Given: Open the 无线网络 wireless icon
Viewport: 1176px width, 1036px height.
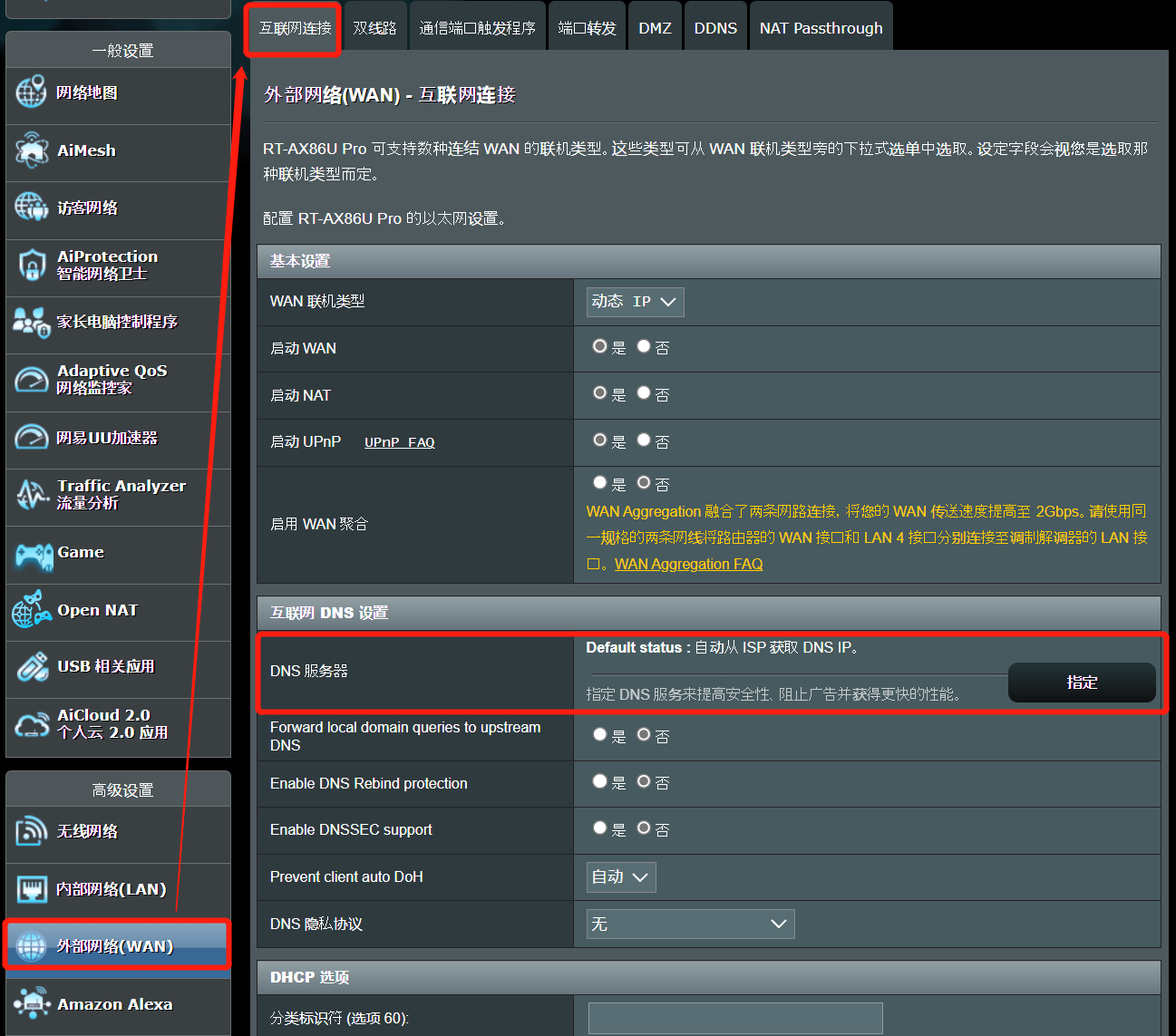Looking at the screenshot, I should [x=32, y=830].
